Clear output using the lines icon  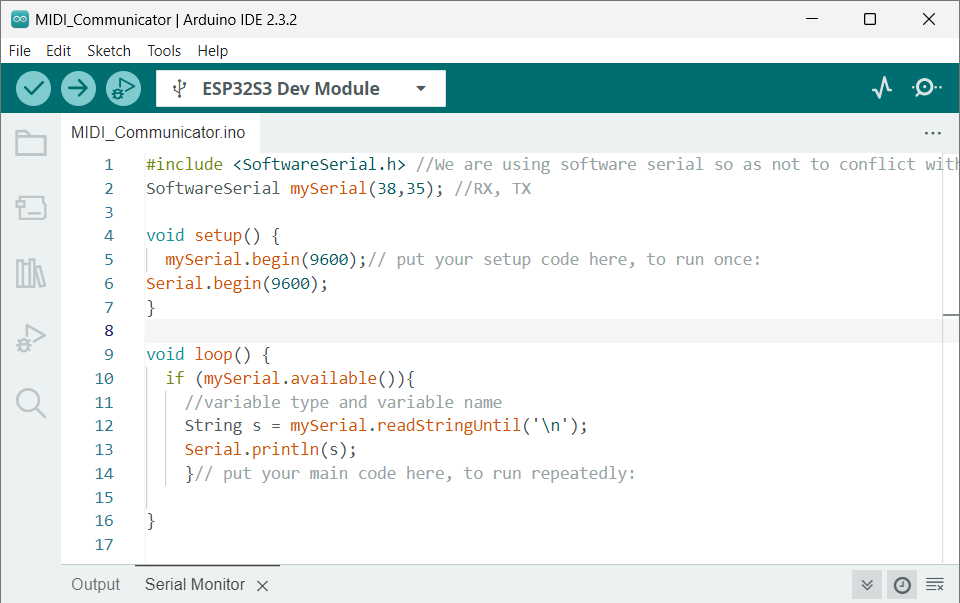935,585
